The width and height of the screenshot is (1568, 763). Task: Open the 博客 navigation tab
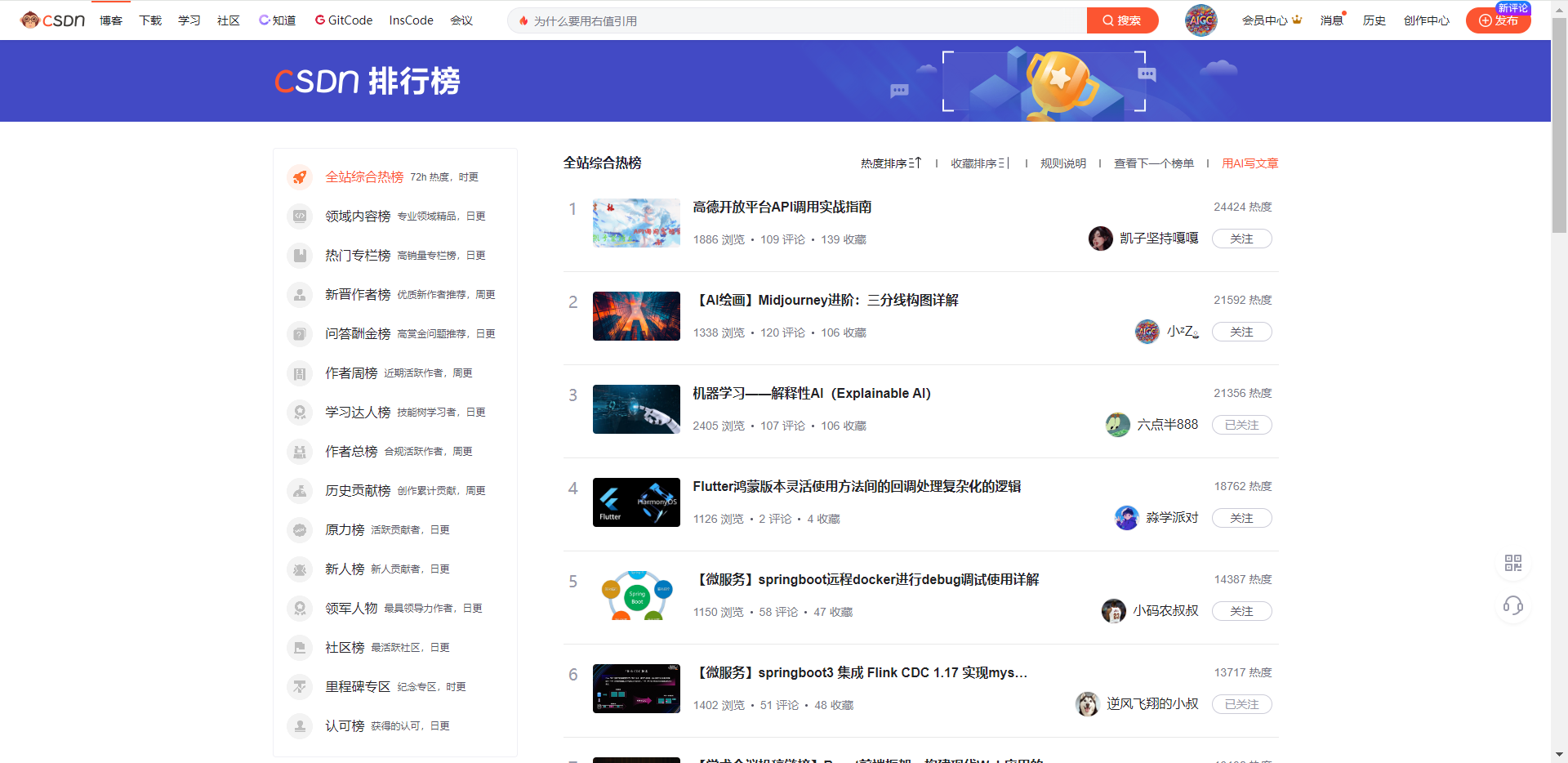[x=111, y=20]
